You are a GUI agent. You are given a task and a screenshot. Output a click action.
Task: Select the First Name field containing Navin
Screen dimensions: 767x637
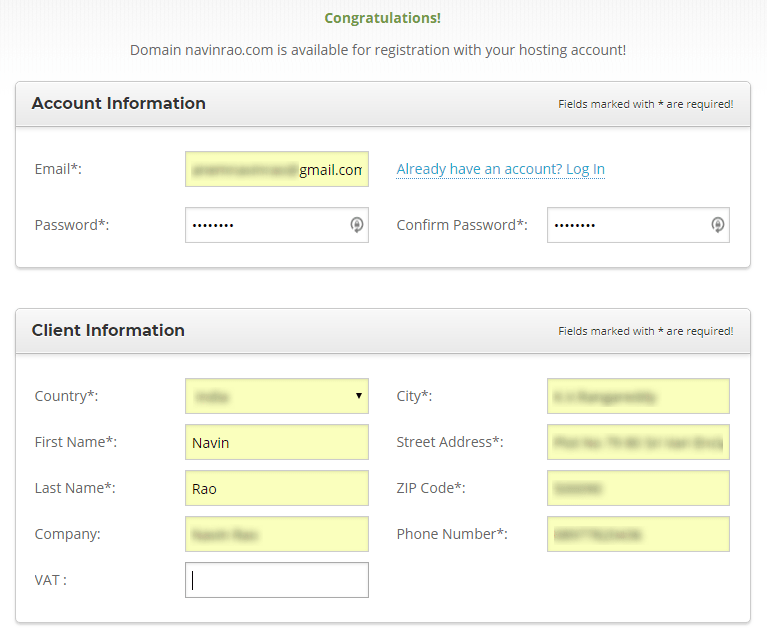277,442
